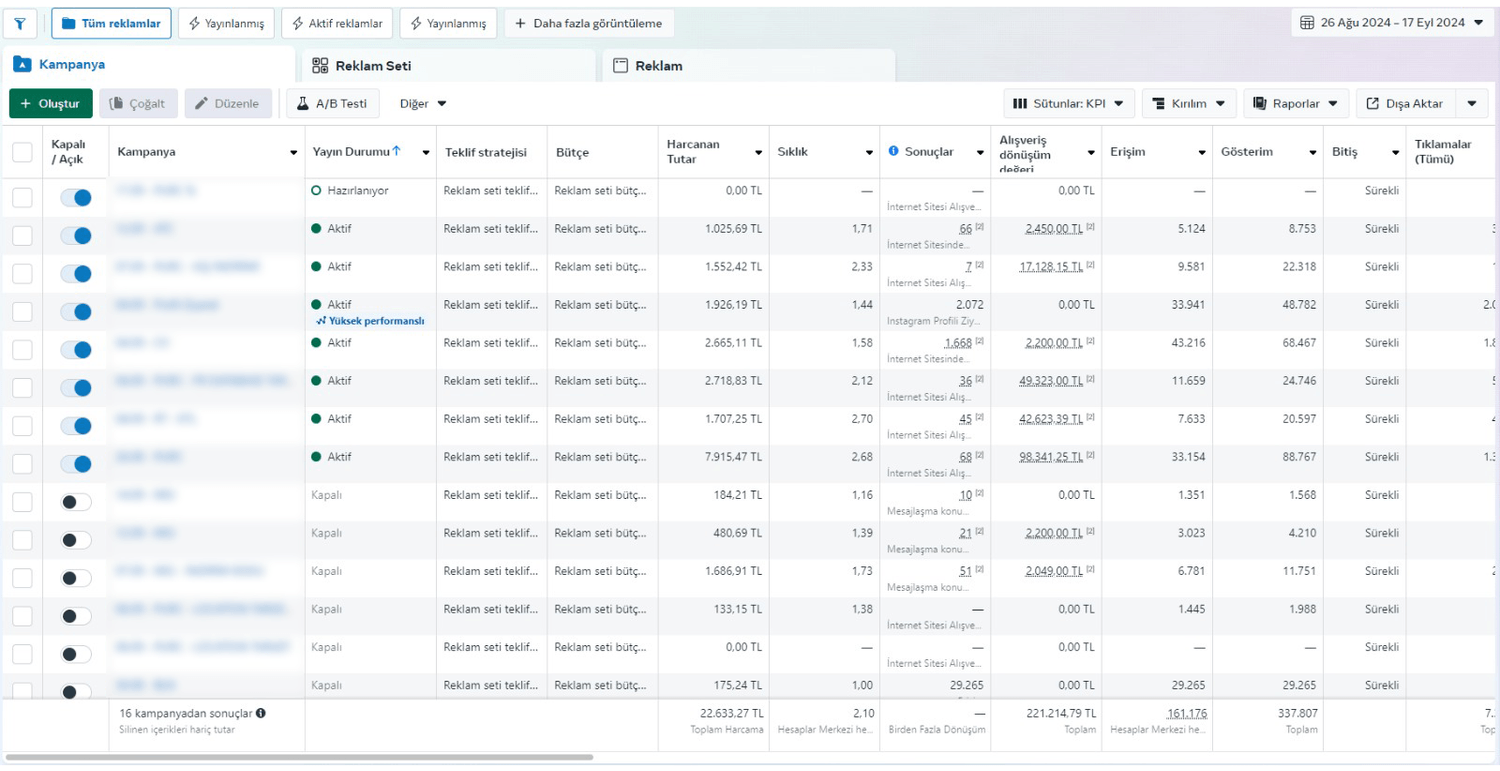Click the horizontal scrollbar at the bottom
Screen dimensions: 1500x771
point(298,758)
